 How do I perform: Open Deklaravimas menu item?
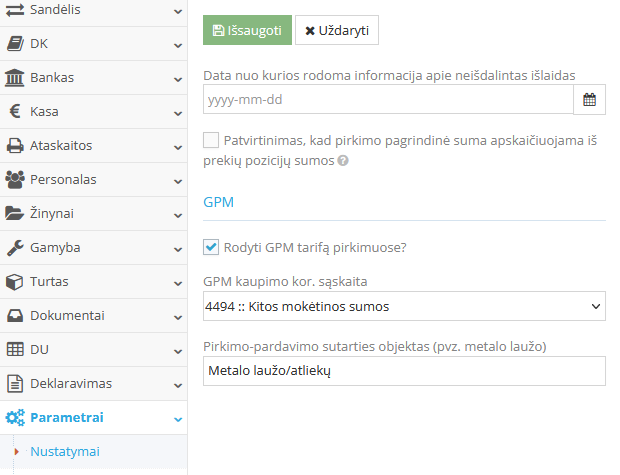click(93, 384)
